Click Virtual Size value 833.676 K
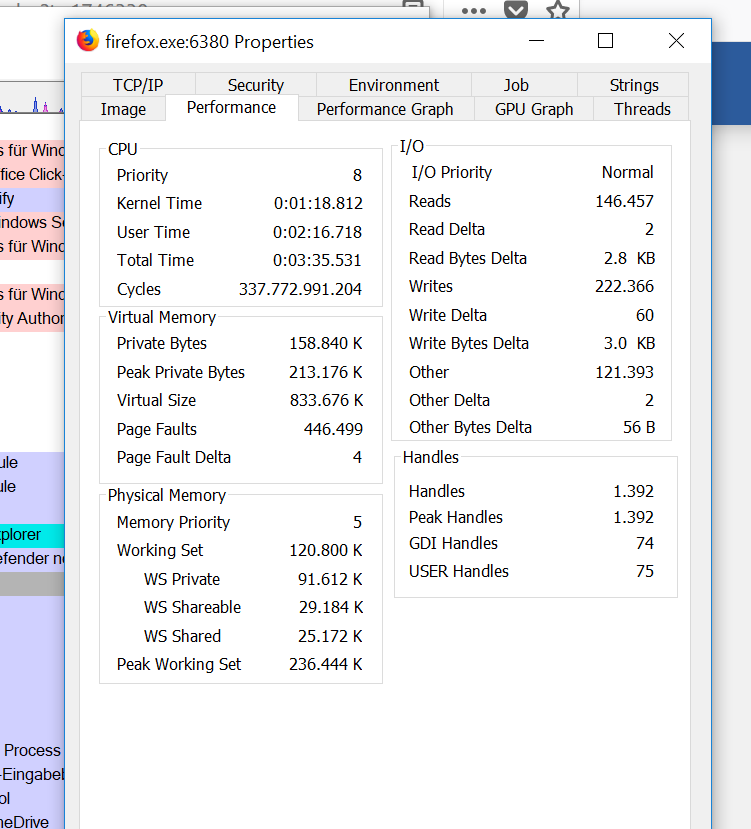Image resolution: width=751 pixels, height=829 pixels. point(326,400)
